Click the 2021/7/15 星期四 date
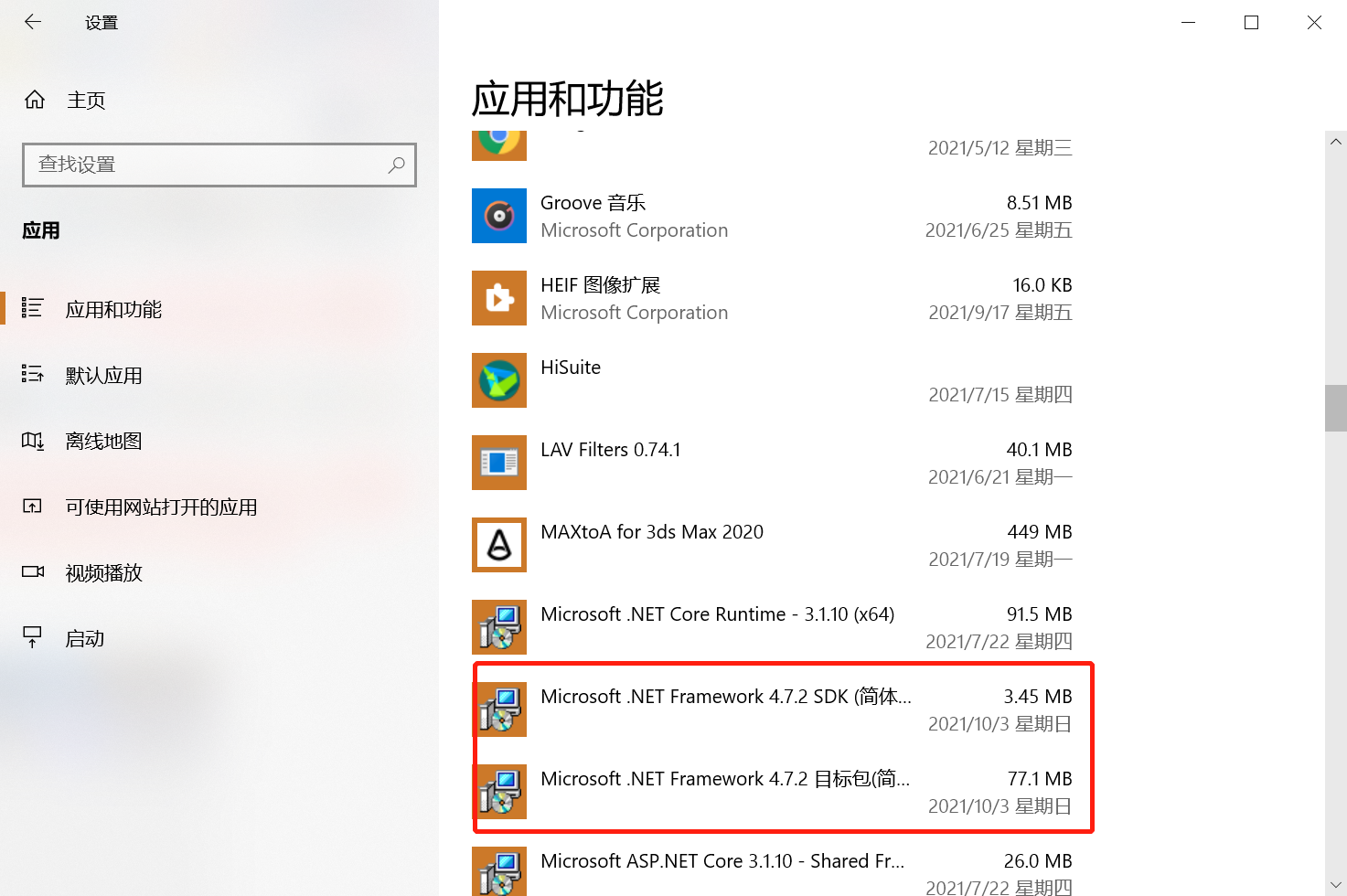The width and height of the screenshot is (1347, 896). pyautogui.click(x=1000, y=395)
